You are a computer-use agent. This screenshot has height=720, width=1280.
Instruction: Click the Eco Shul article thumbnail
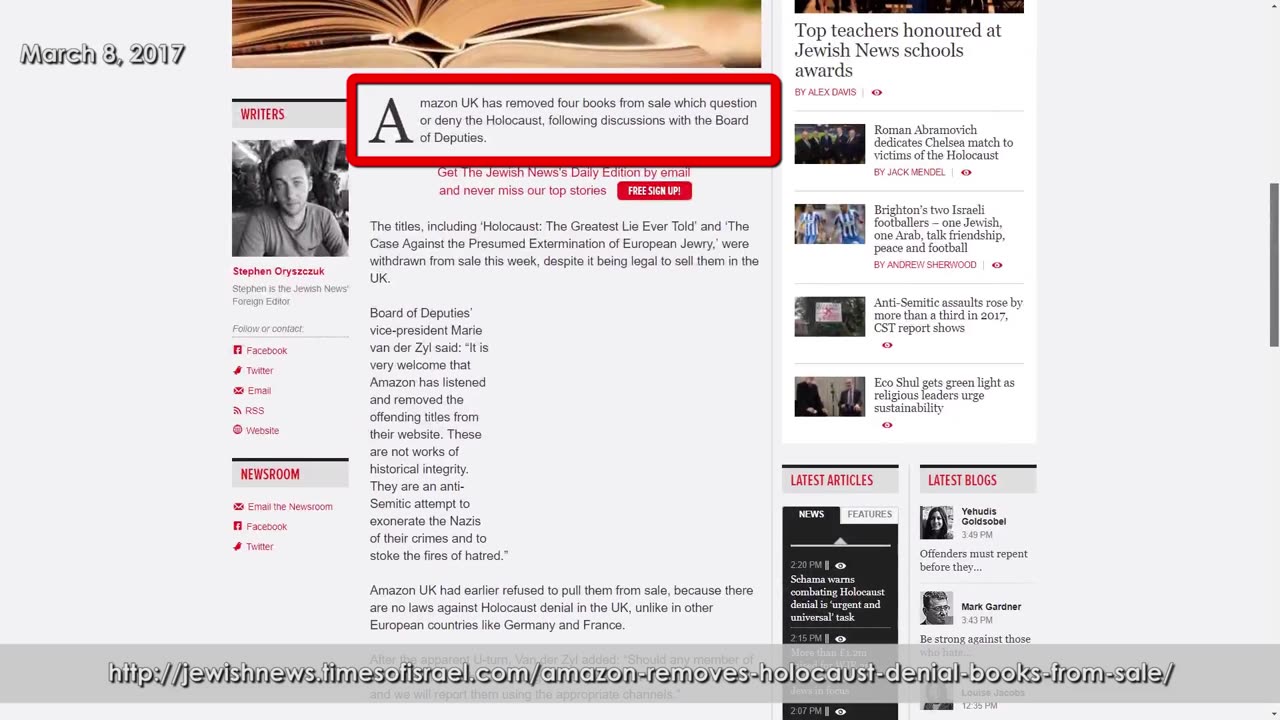(x=830, y=397)
